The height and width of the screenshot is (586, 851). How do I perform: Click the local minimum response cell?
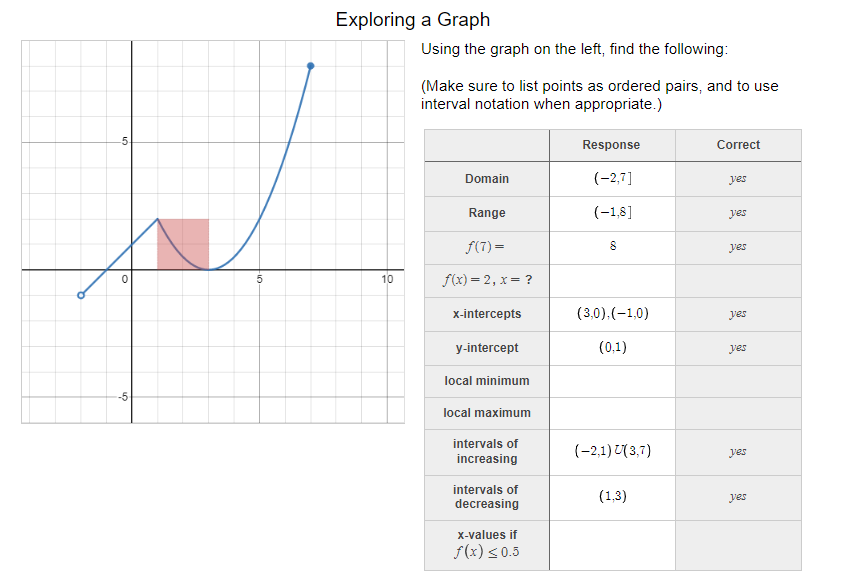pos(612,381)
